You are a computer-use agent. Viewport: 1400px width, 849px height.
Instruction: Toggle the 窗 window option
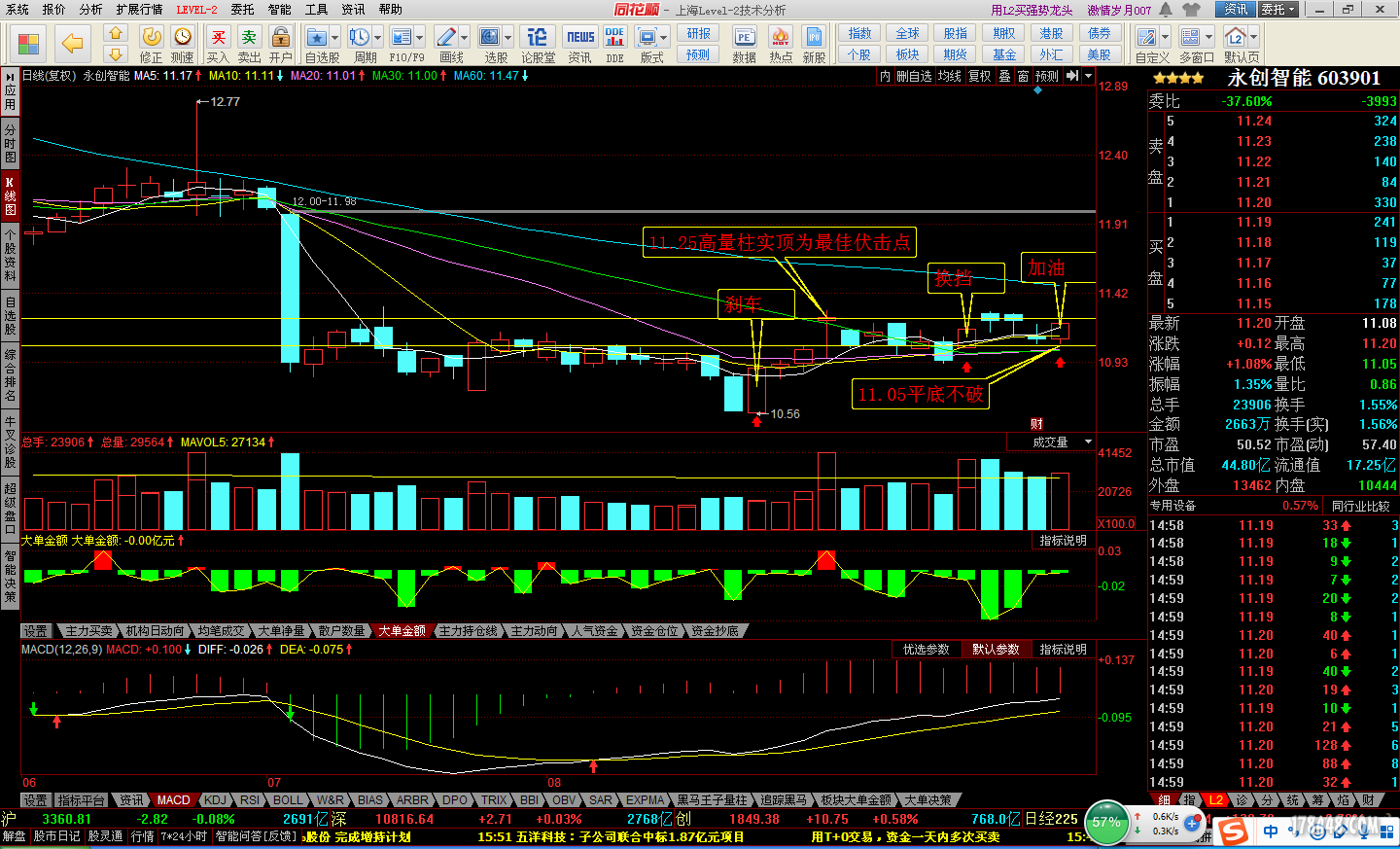[x=1024, y=76]
